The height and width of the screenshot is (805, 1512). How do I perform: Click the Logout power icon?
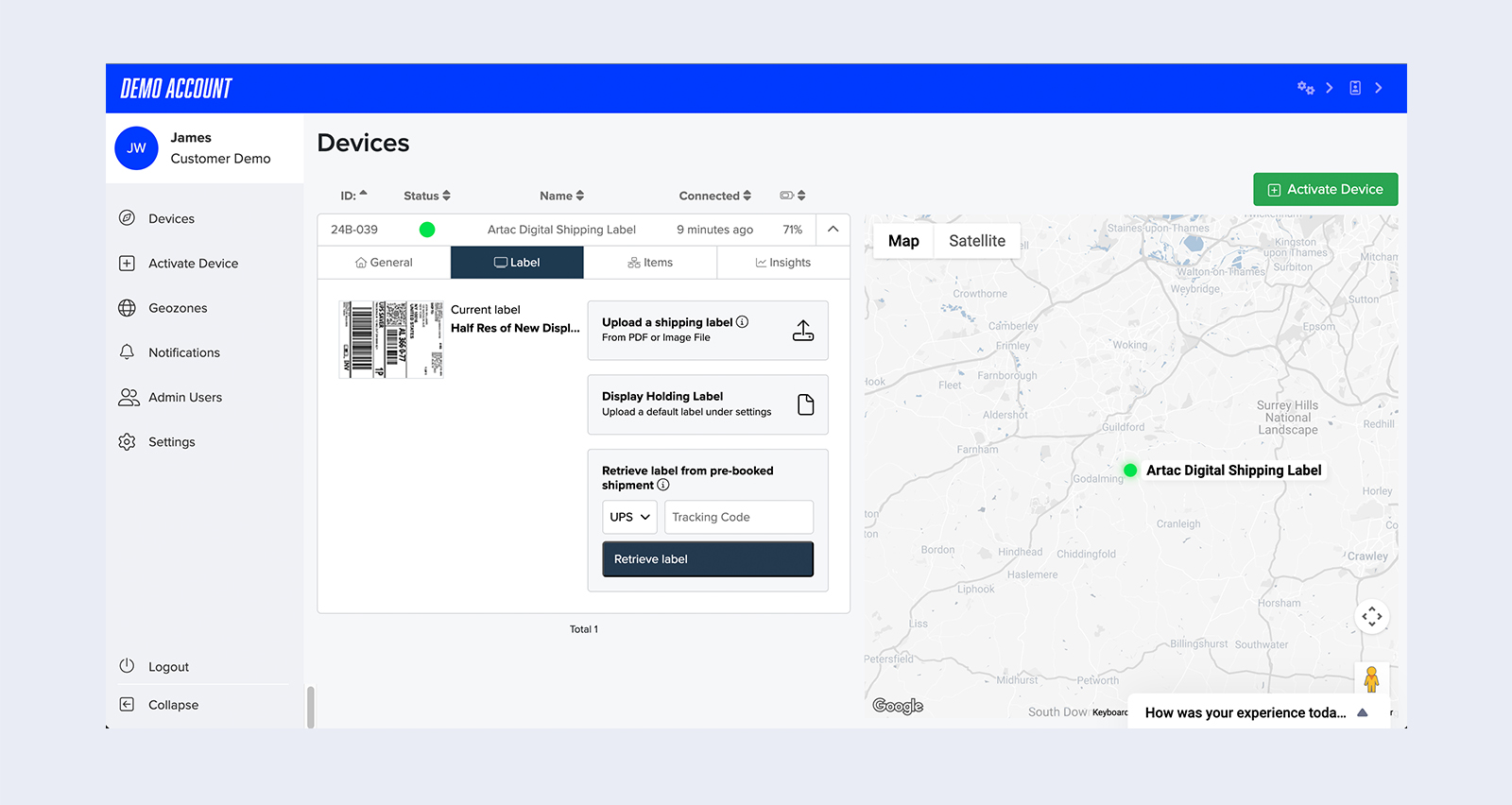[127, 665]
